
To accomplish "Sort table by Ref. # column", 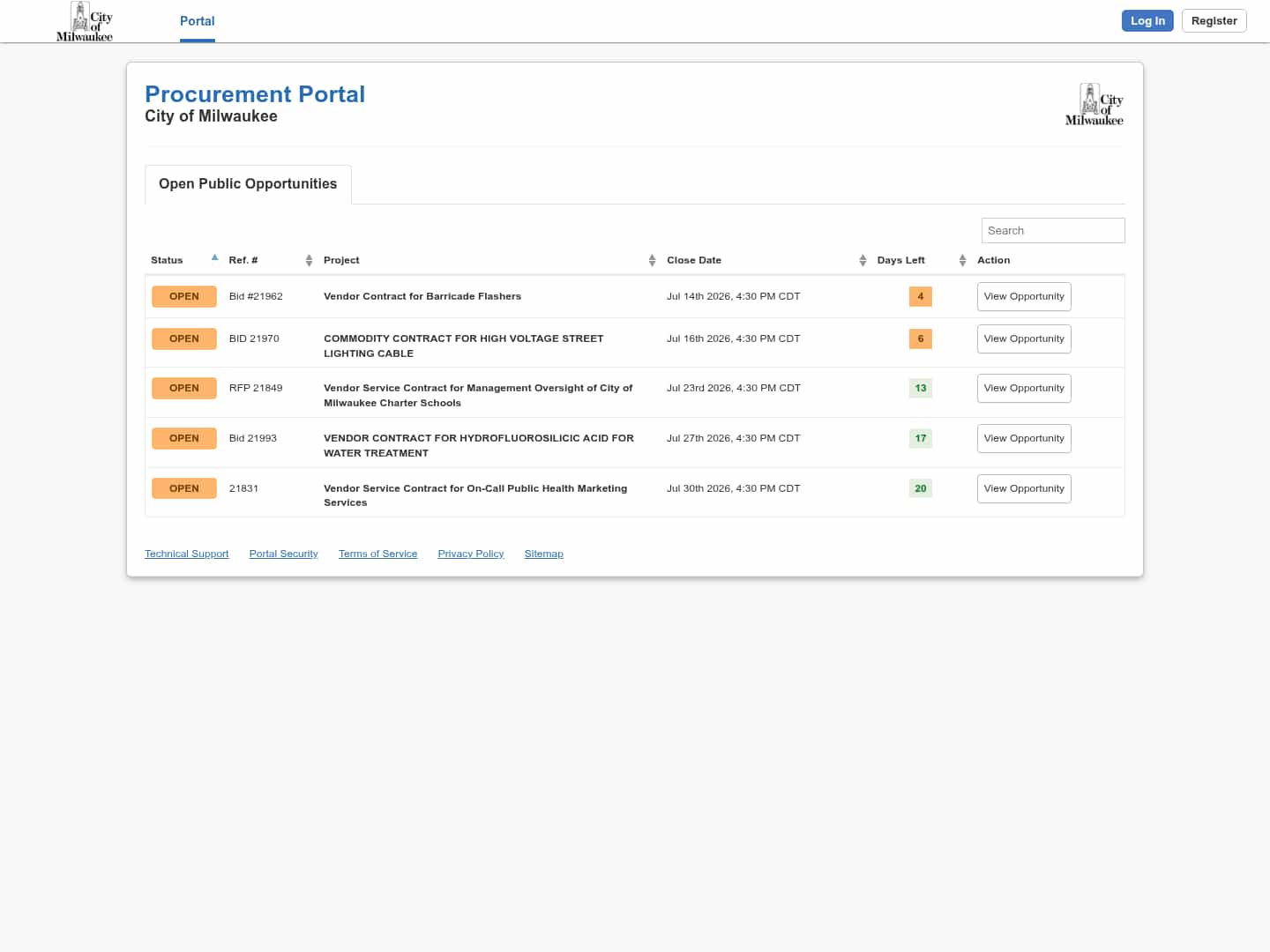I will coord(270,260).
